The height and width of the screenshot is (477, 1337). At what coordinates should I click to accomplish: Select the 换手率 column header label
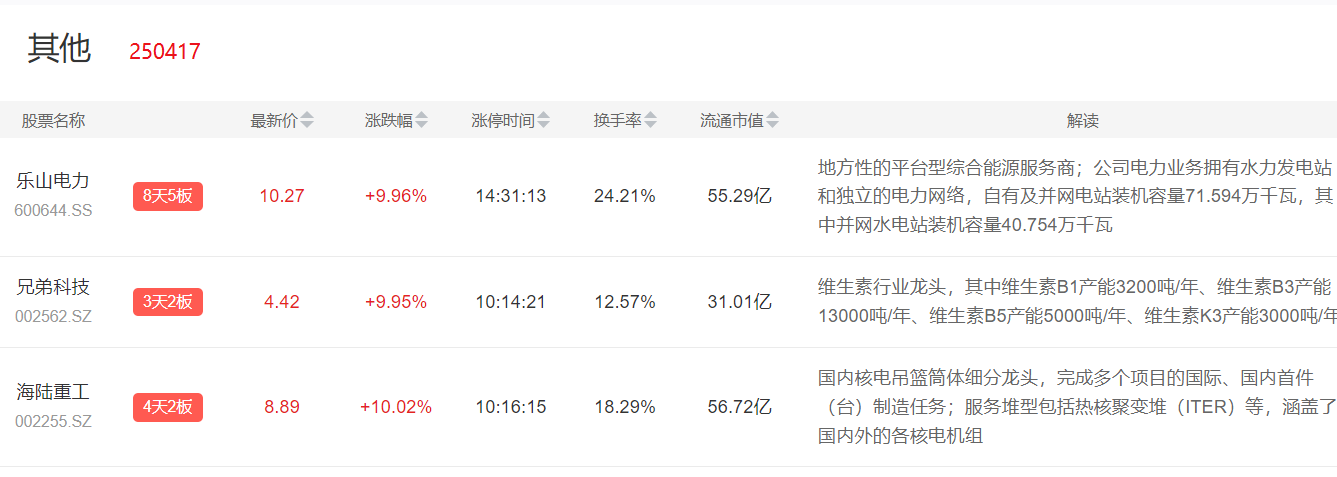[x=617, y=121]
